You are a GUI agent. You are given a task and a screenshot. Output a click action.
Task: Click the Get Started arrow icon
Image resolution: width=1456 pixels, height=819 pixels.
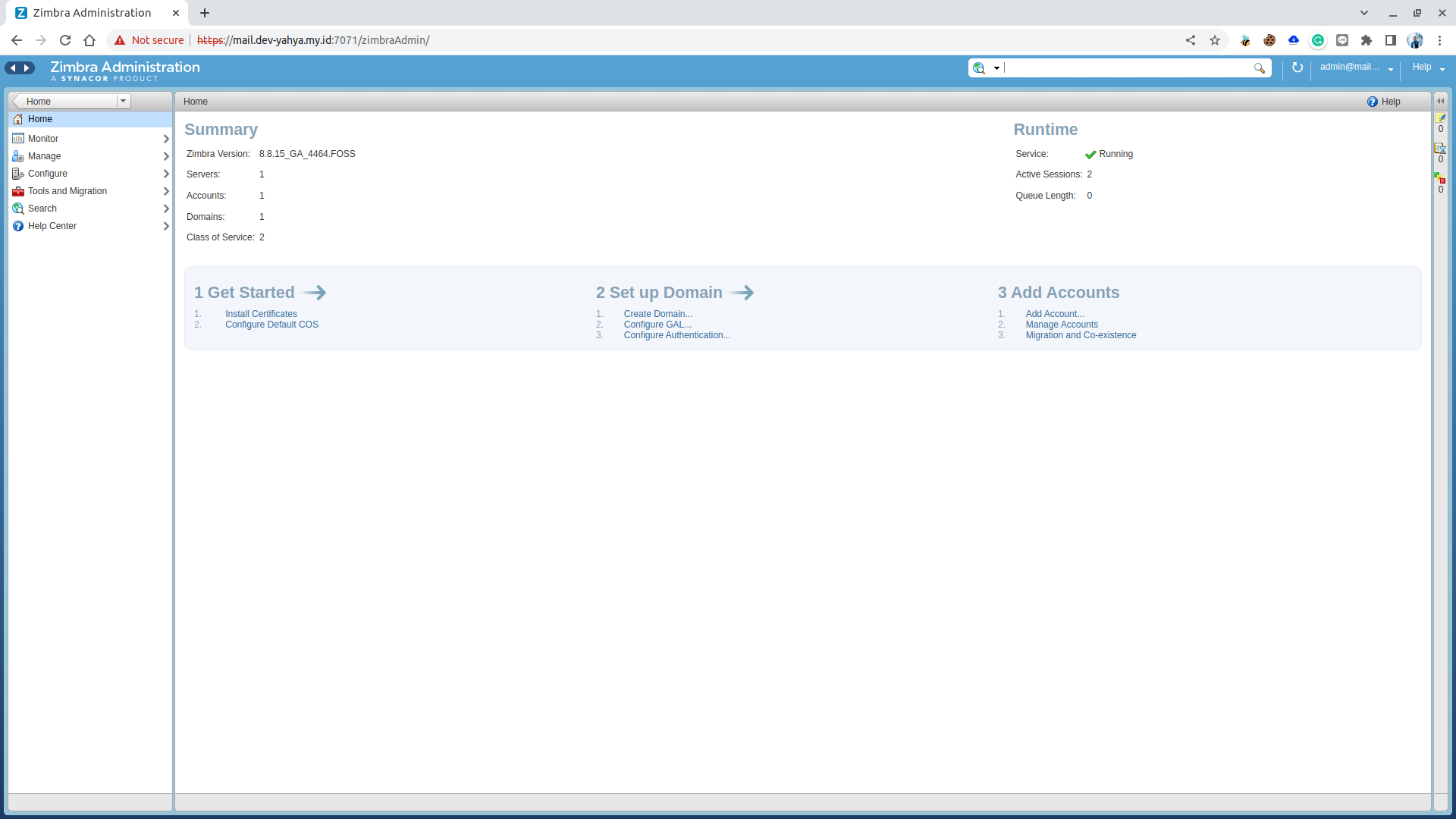coord(314,293)
